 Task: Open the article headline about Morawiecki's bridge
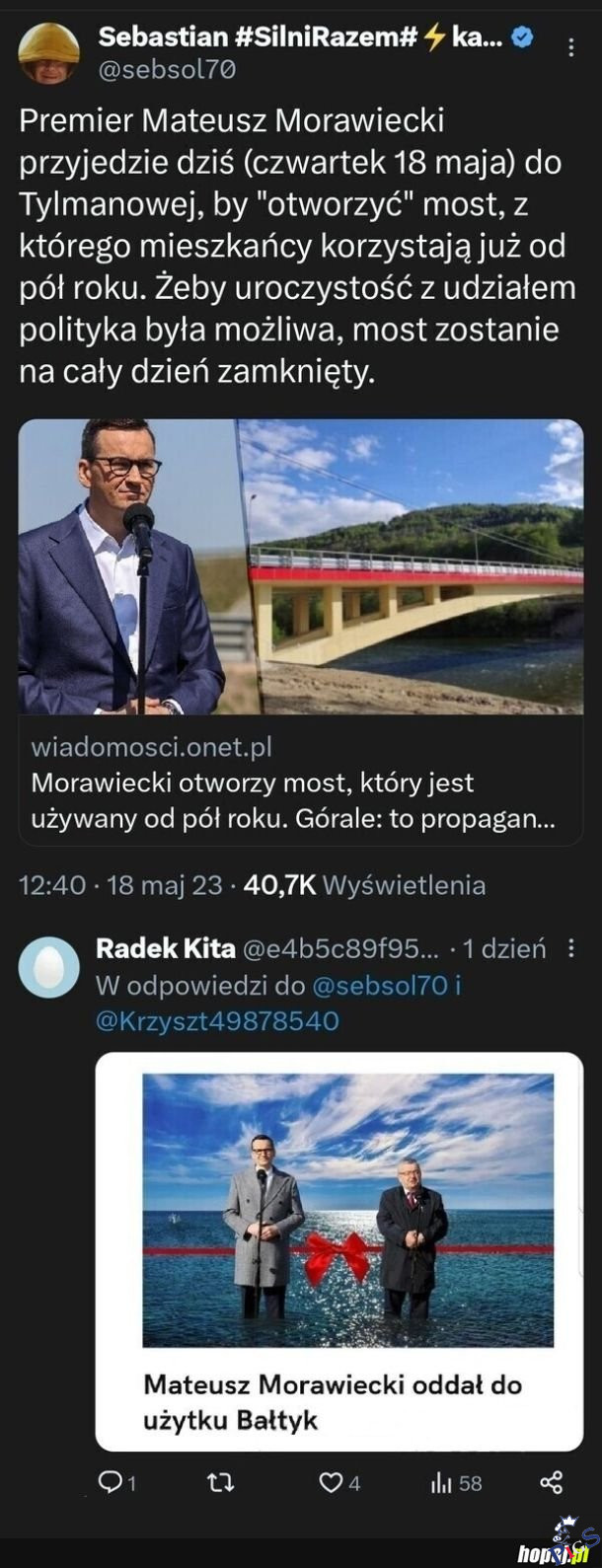click(x=266, y=801)
